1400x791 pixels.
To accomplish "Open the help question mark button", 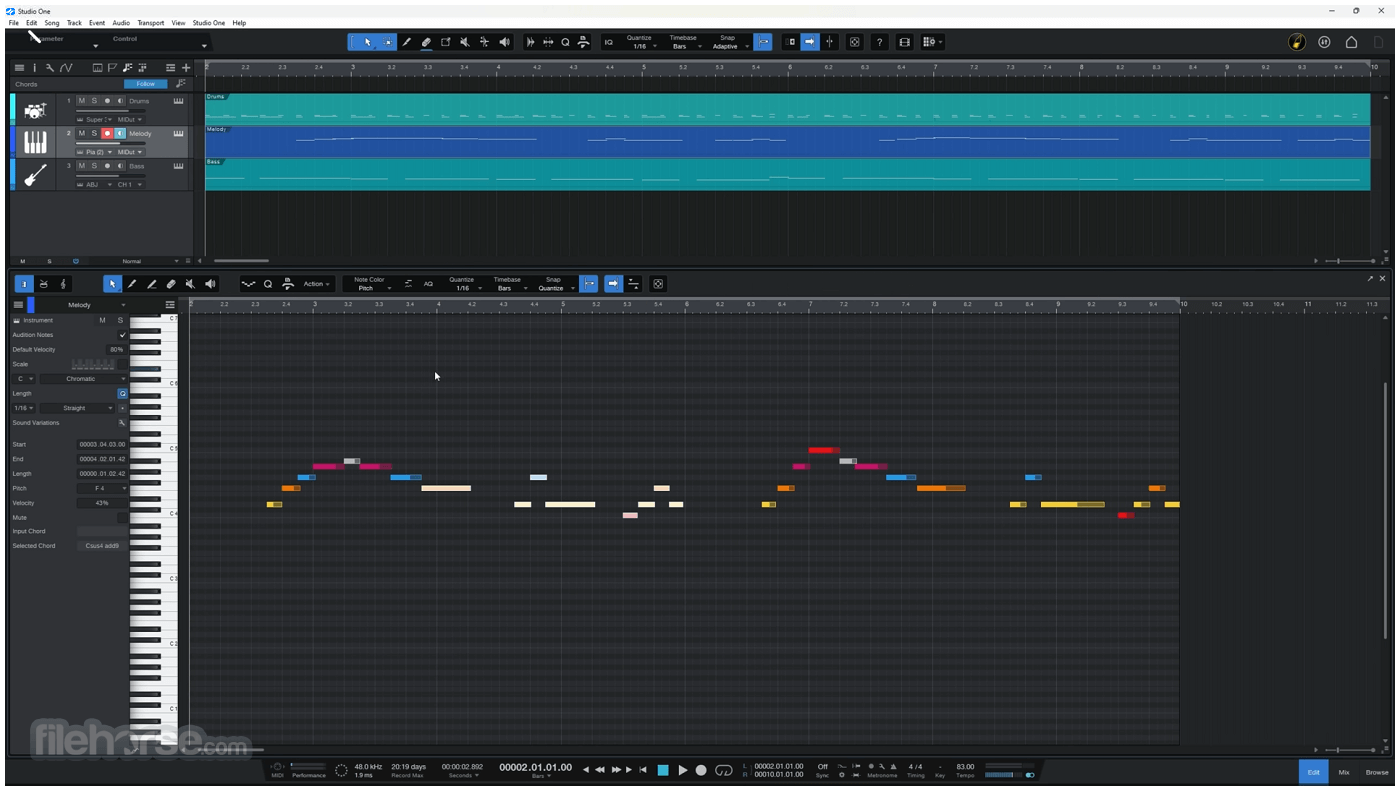I will pyautogui.click(x=879, y=42).
